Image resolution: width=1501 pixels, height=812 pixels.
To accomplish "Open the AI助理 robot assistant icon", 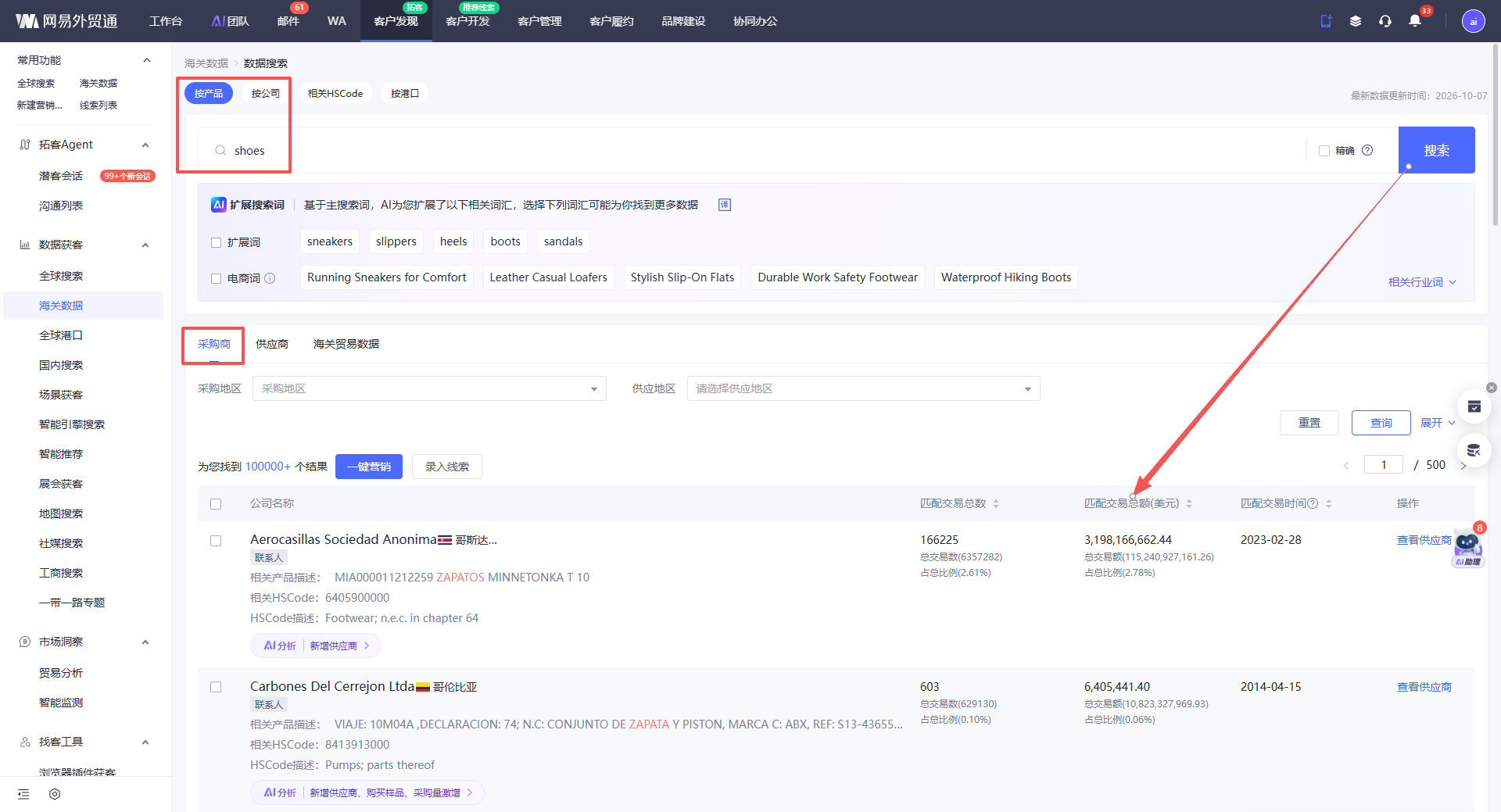I will (x=1467, y=546).
